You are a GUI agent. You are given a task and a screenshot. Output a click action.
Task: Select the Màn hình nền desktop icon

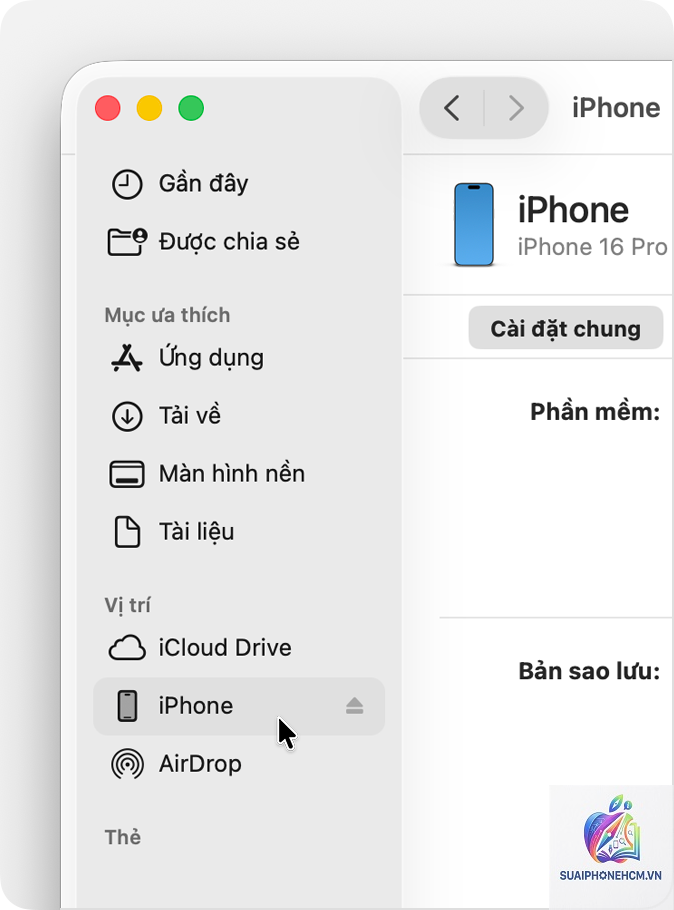coord(127,474)
